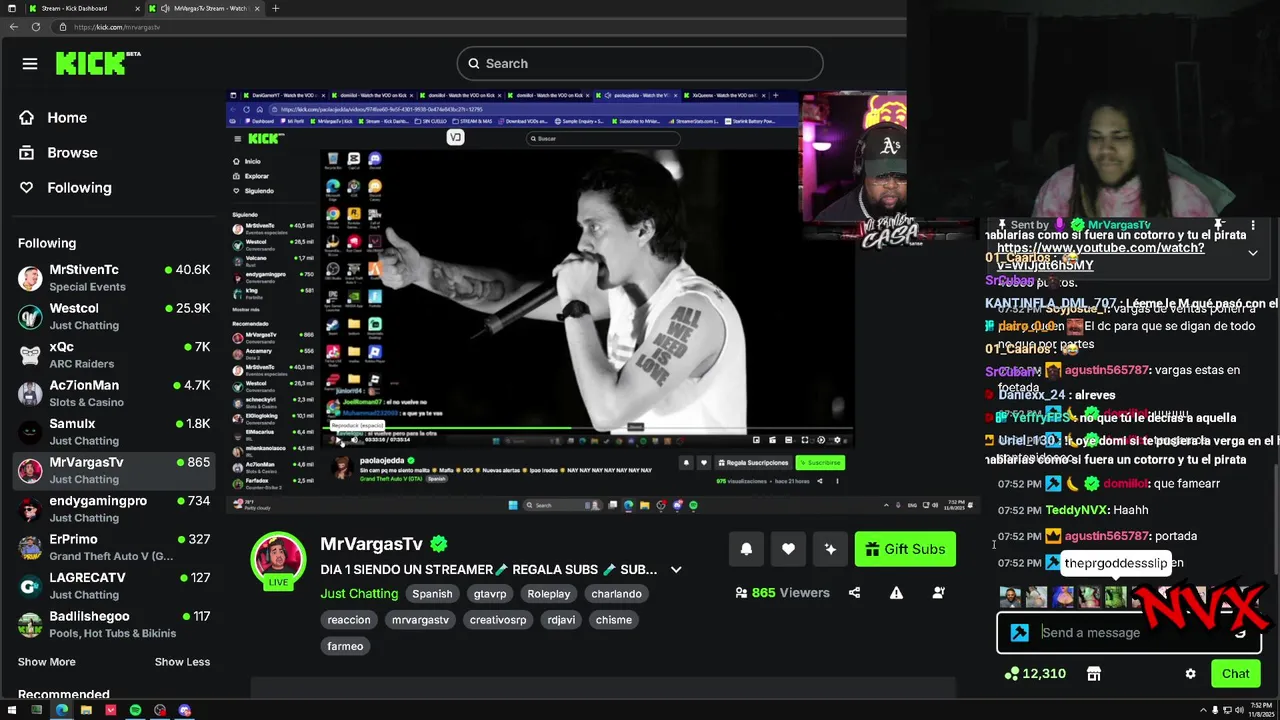Open the Kick hamburger sidebar menu

[x=30, y=64]
